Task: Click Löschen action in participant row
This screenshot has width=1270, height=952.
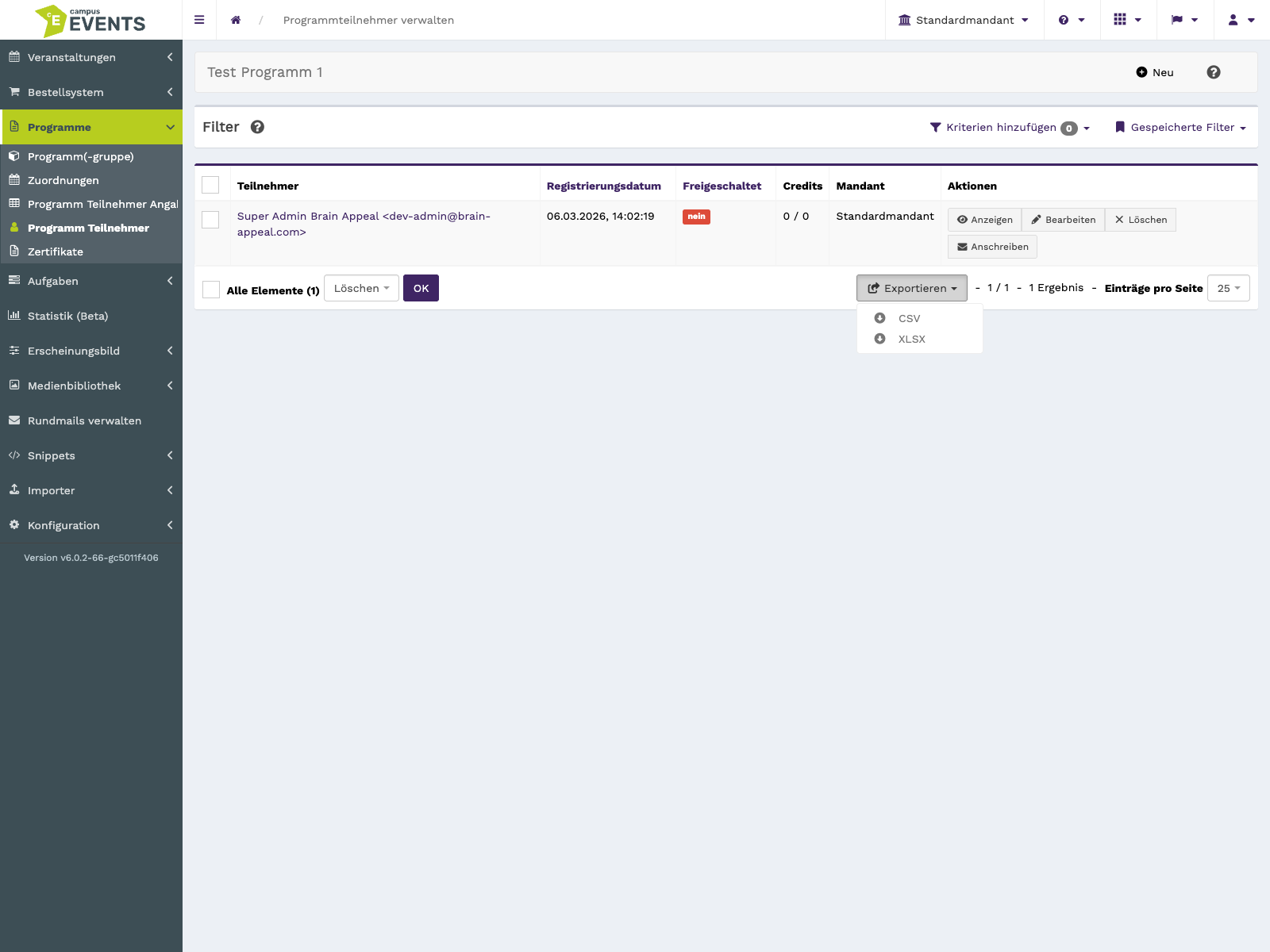Action: (1141, 220)
